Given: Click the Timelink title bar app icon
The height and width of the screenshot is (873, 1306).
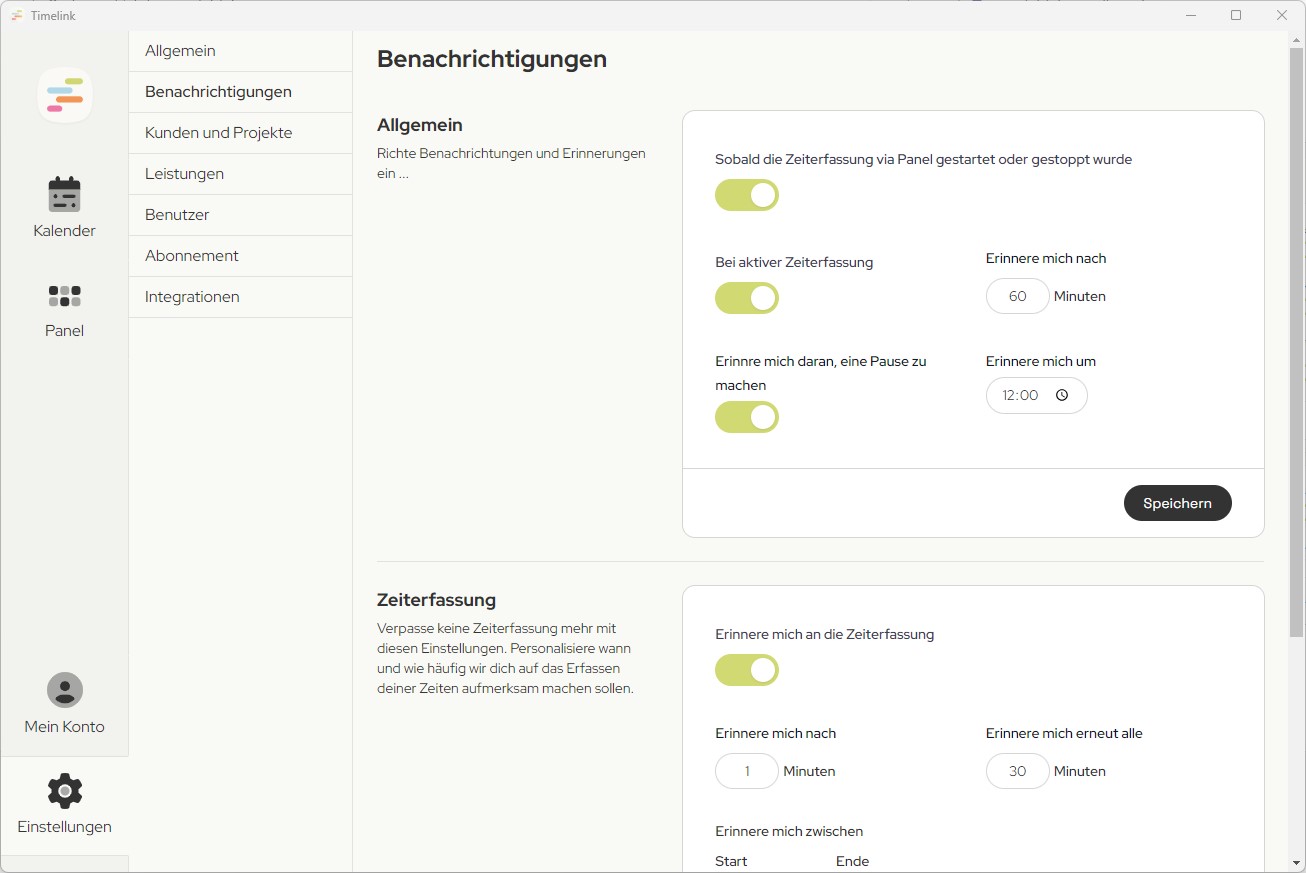Looking at the screenshot, I should click(x=17, y=15).
